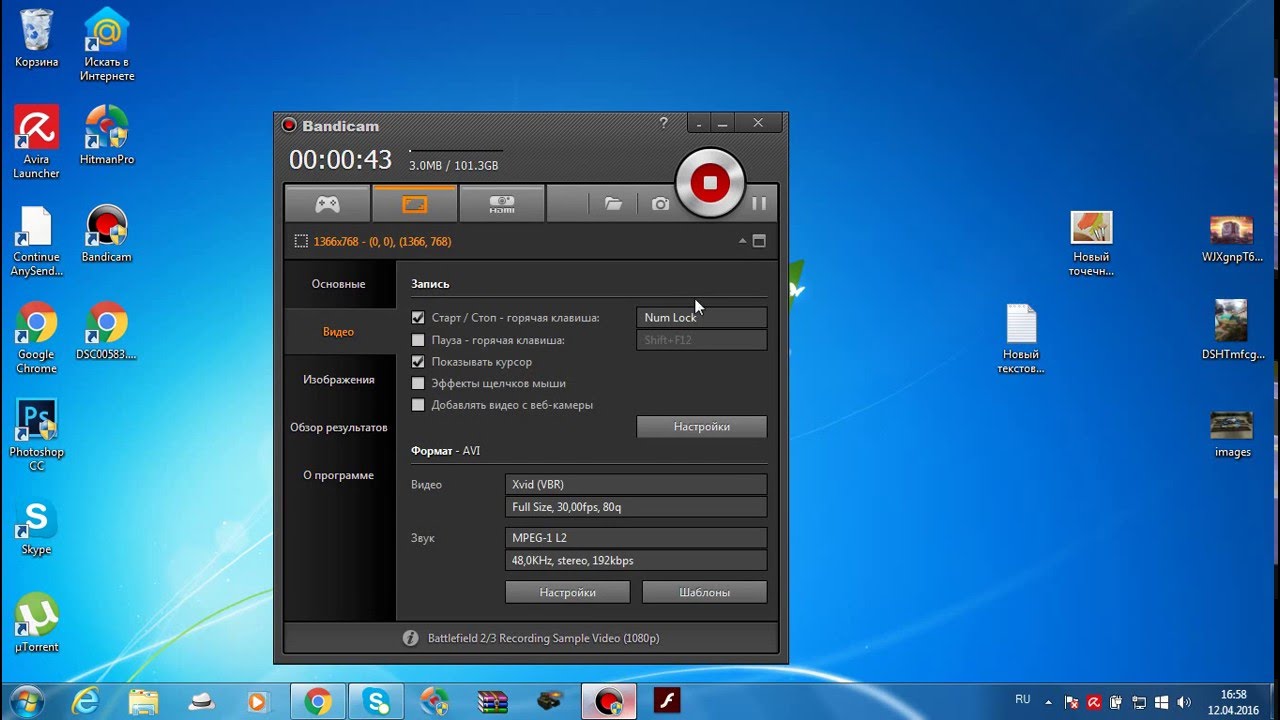
Task: Click the dashed rectangle target area icon
Action: click(x=300, y=241)
